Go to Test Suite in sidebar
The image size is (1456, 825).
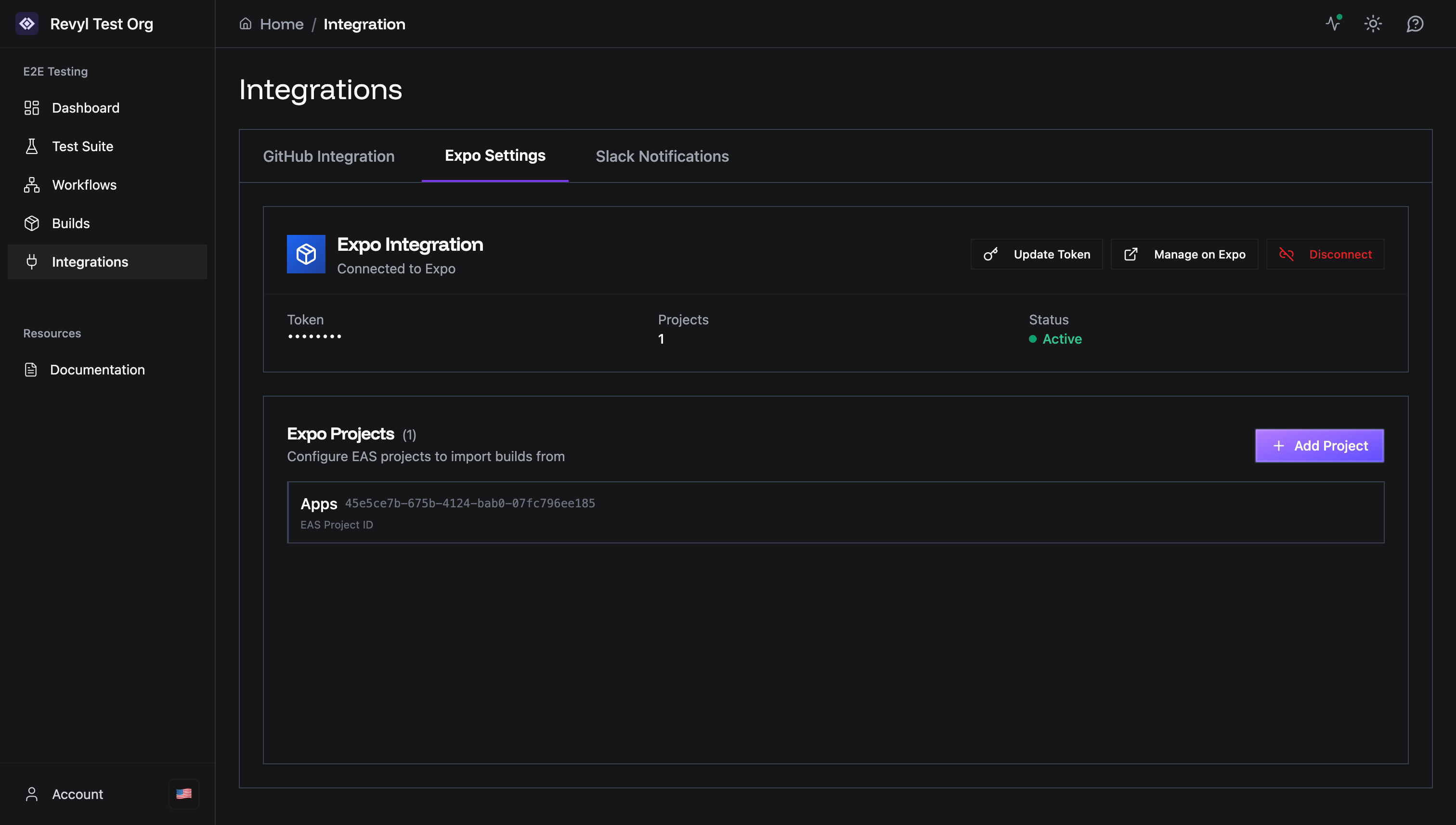(x=82, y=146)
